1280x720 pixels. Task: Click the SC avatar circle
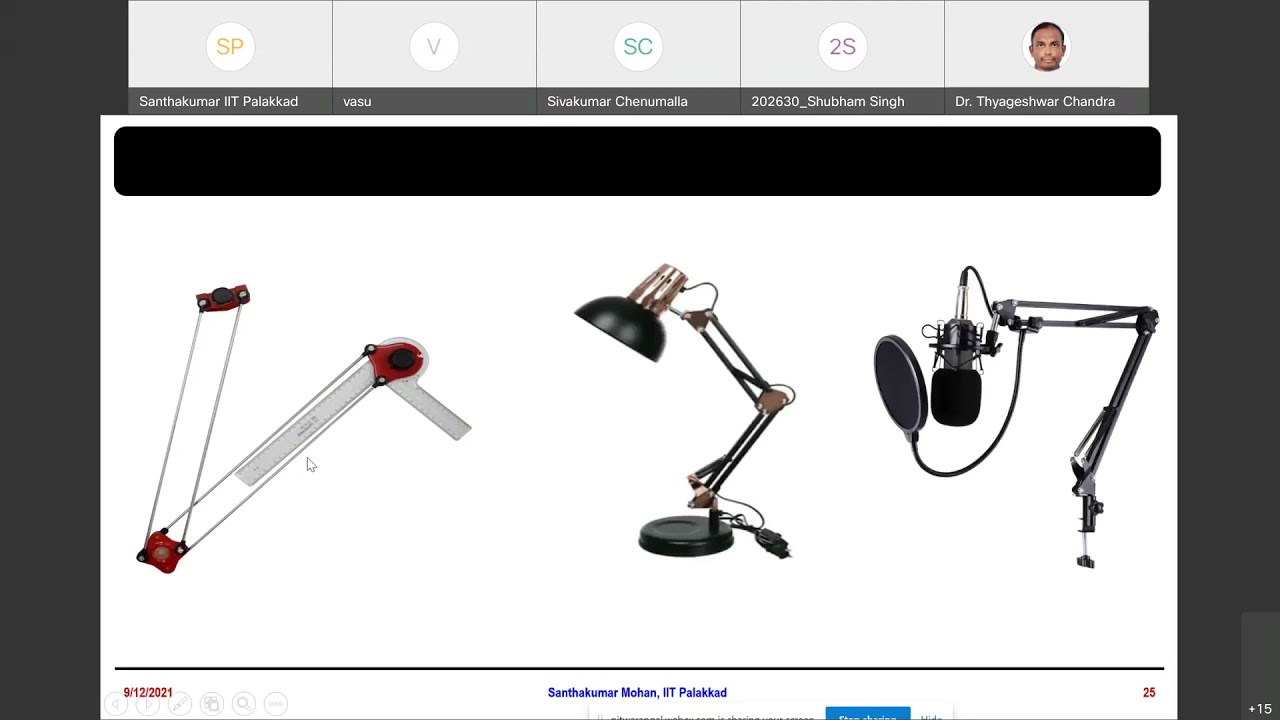click(x=638, y=47)
